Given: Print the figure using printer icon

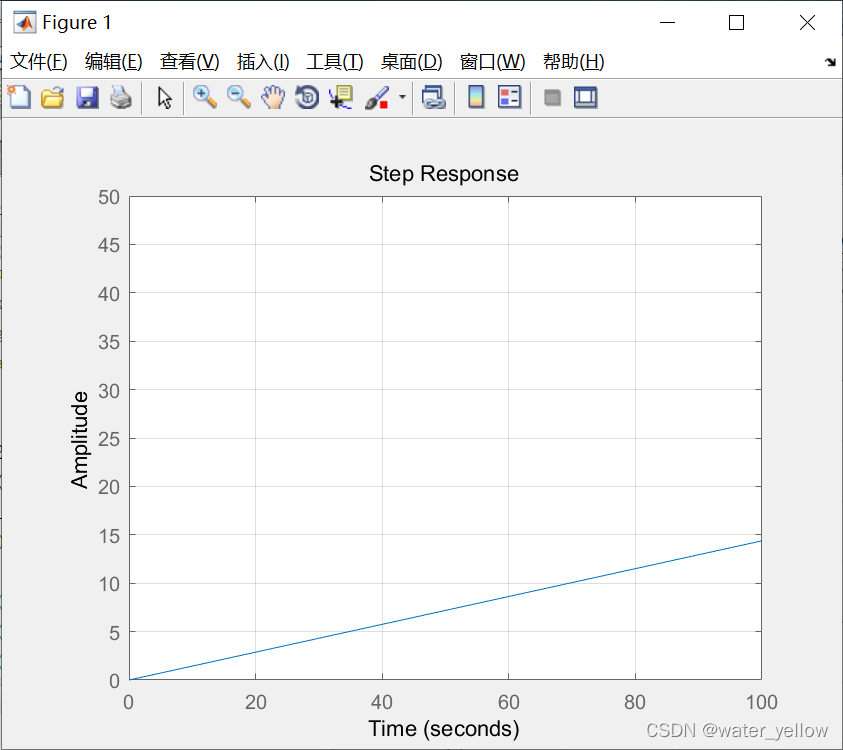Looking at the screenshot, I should point(121,98).
